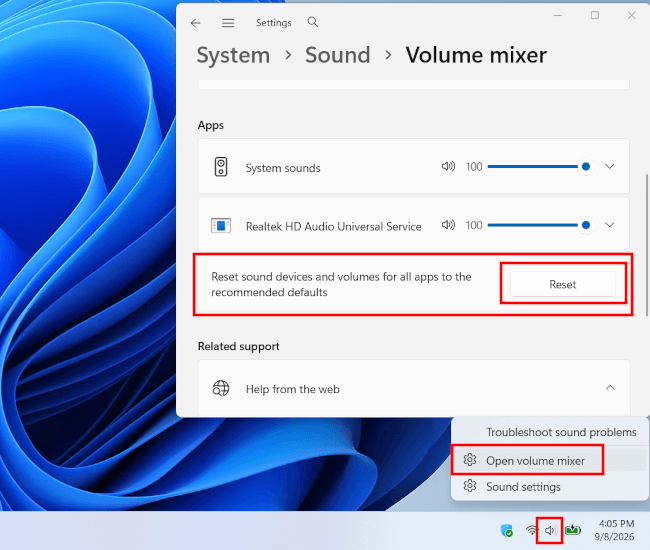Click the Related support heading
The height and width of the screenshot is (550, 650).
point(238,346)
